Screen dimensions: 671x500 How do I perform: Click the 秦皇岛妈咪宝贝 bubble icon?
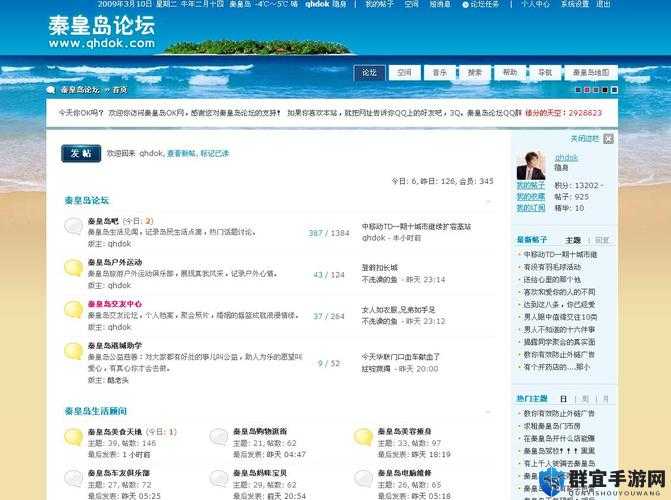click(218, 479)
